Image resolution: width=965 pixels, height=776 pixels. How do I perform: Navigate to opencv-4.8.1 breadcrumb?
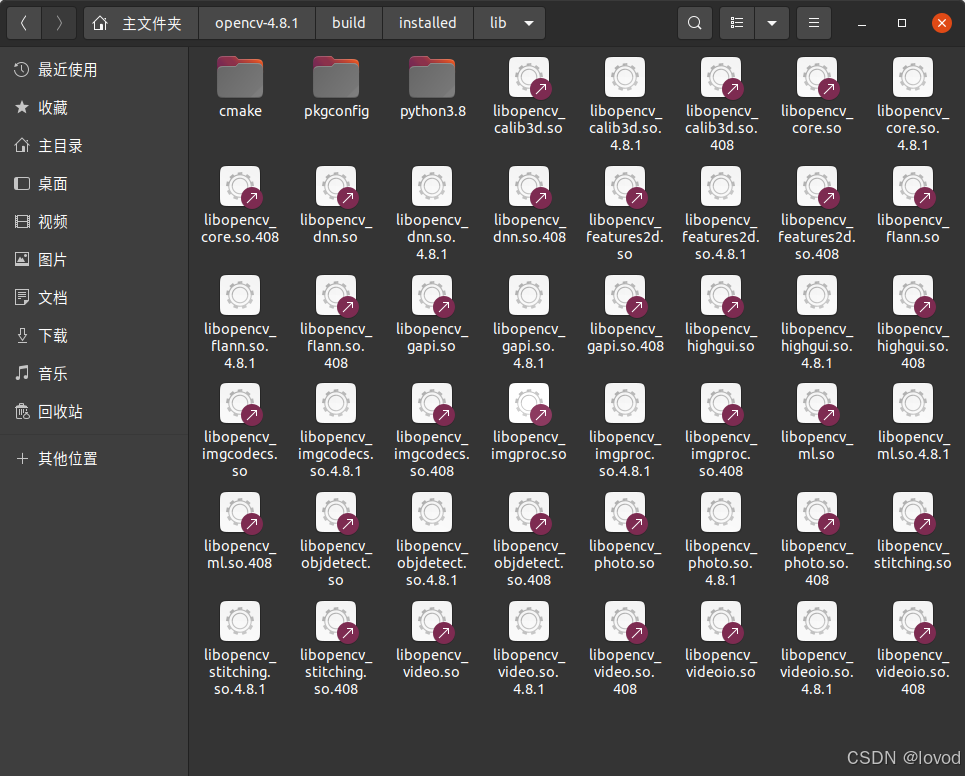[x=257, y=23]
